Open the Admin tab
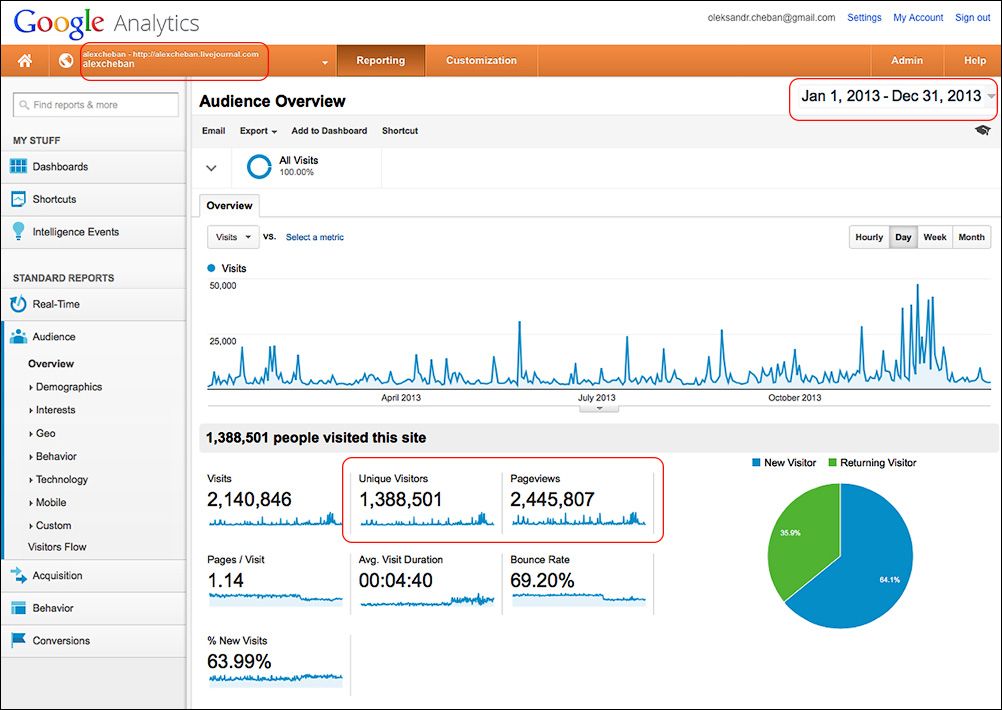Screen dimensions: 1002x710 tap(907, 61)
